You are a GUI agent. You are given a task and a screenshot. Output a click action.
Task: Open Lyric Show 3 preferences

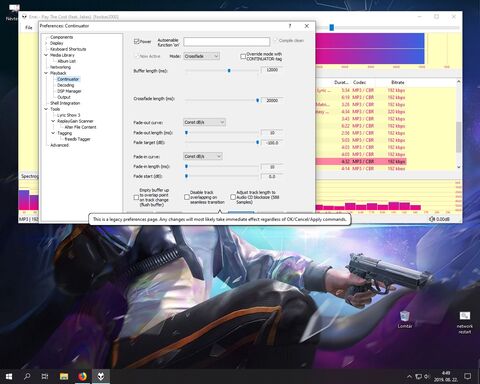(69, 115)
